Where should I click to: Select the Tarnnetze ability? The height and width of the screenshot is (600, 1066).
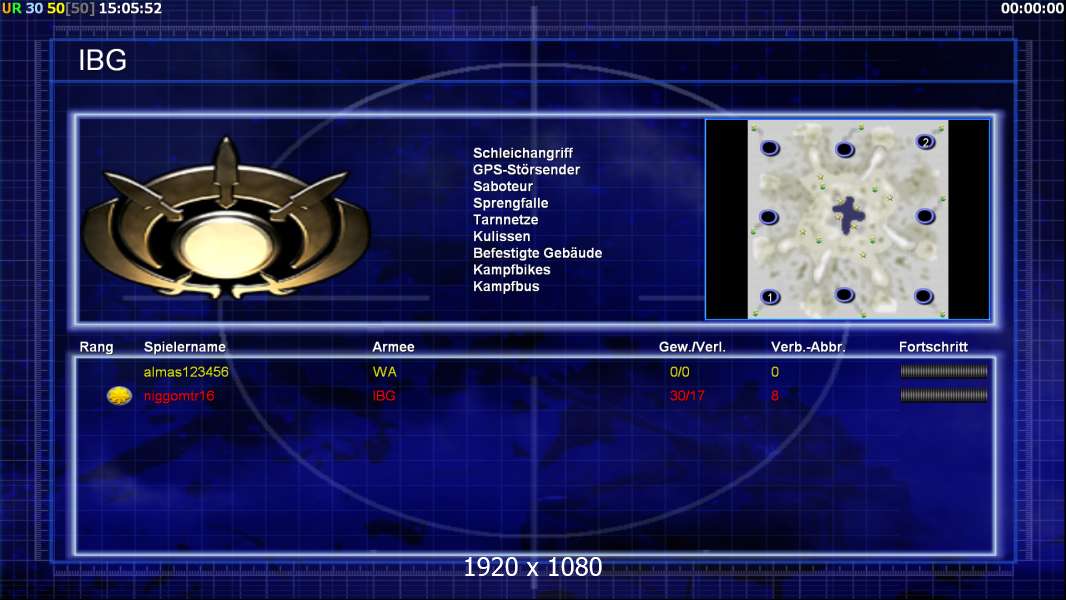506,219
